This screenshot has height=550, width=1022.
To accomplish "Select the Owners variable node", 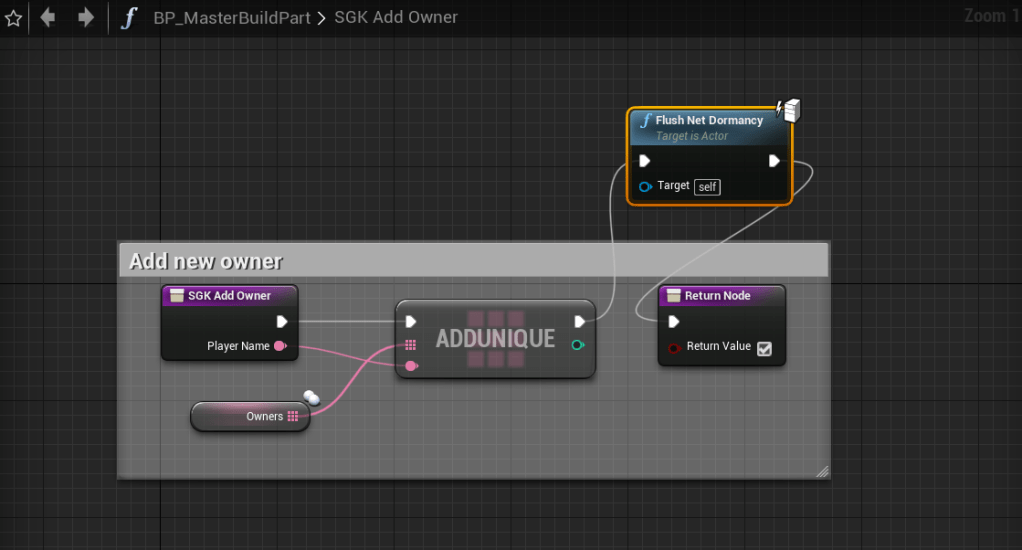I will coord(250,416).
